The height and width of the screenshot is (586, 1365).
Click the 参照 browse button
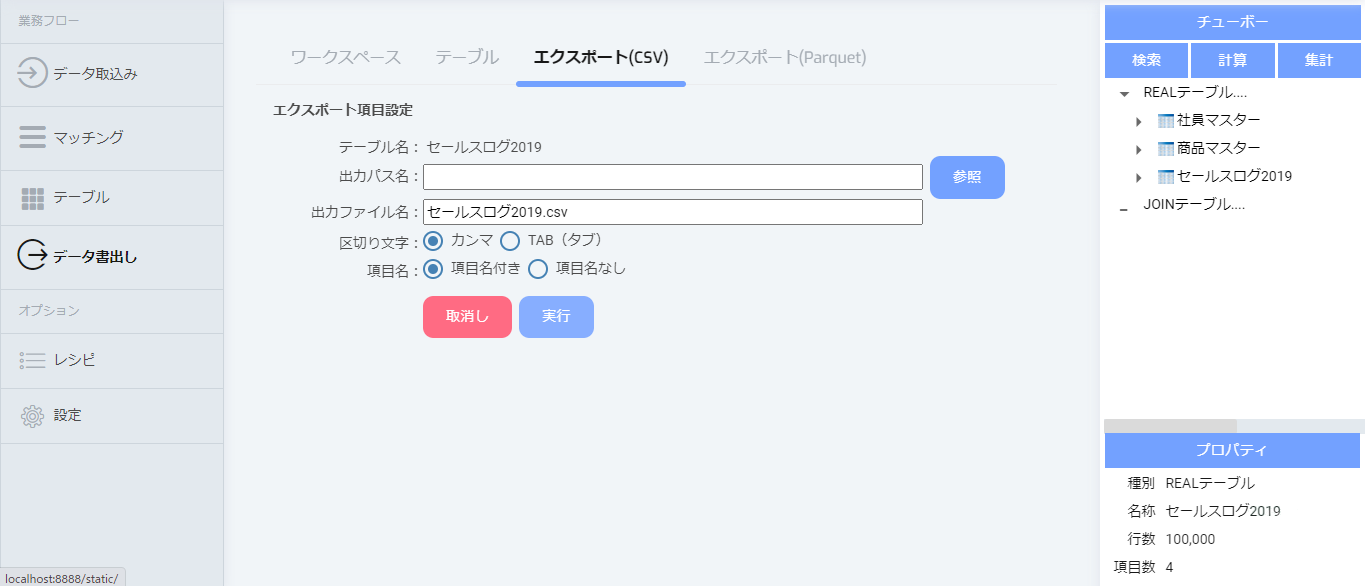(966, 176)
